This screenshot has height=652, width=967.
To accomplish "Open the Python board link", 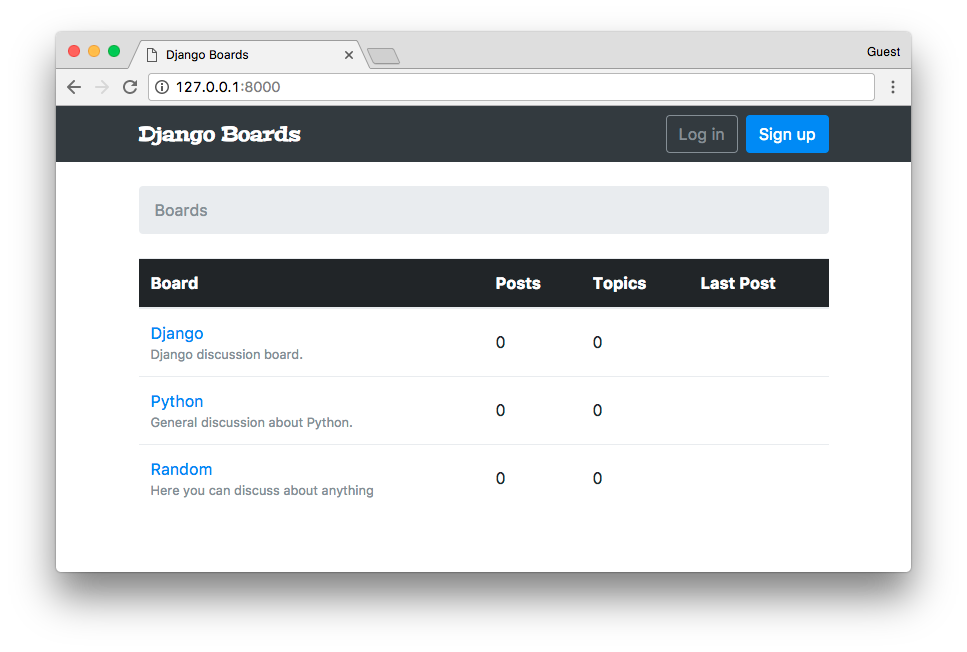I will pyautogui.click(x=177, y=401).
